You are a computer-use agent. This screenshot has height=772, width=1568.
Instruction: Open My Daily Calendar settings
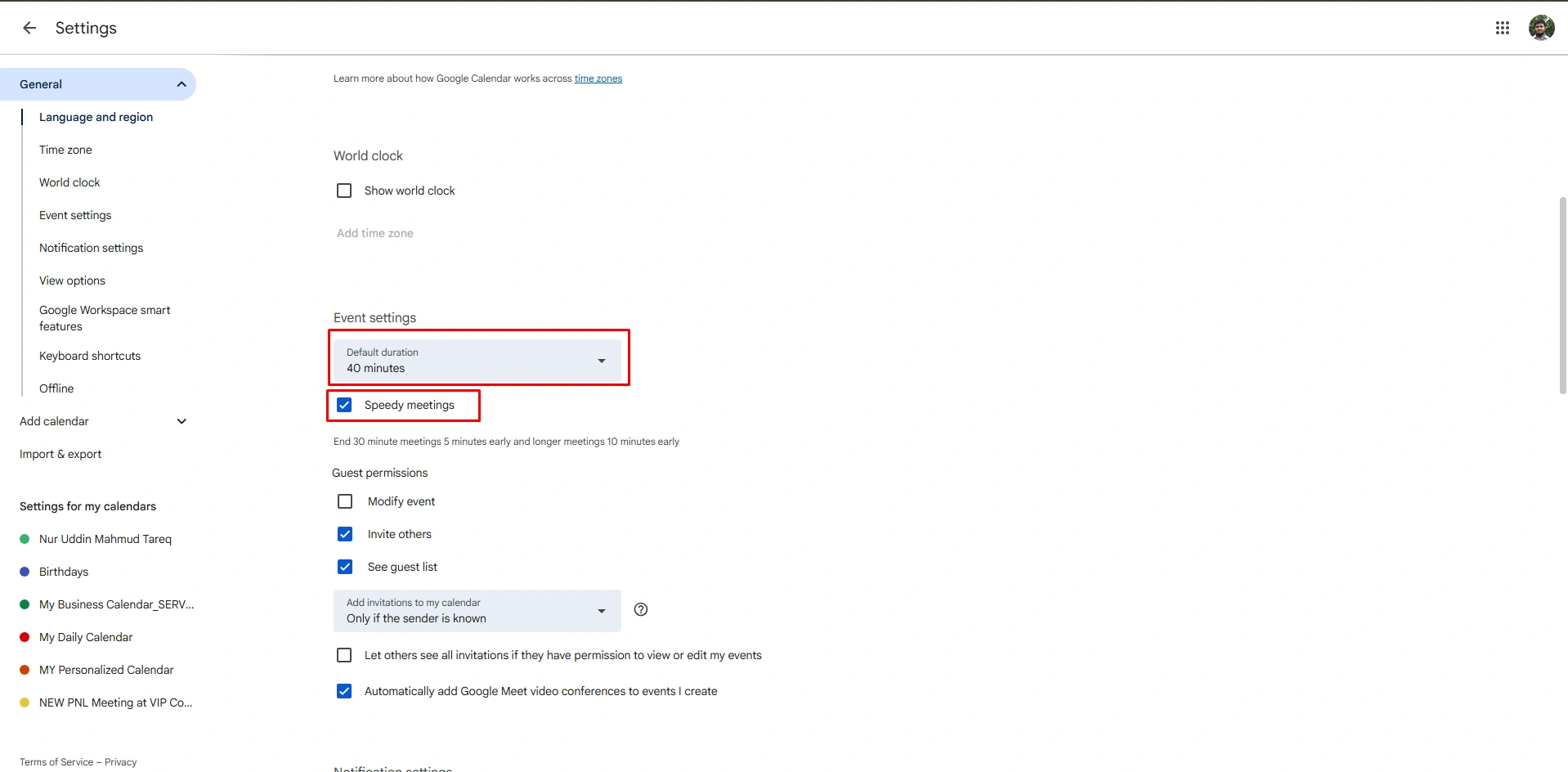(x=86, y=637)
